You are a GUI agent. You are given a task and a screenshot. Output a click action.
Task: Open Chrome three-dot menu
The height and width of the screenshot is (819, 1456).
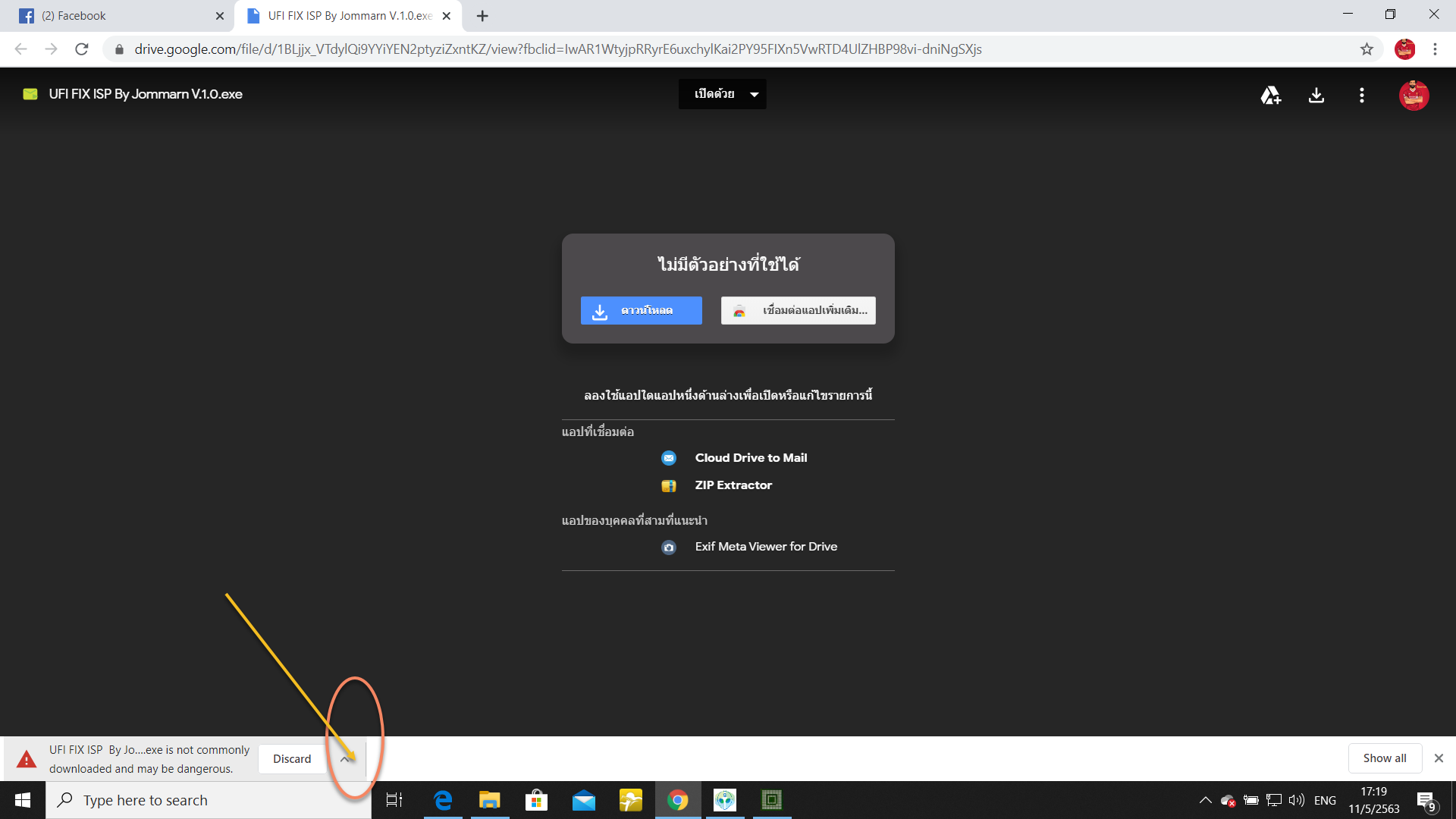click(x=1435, y=49)
